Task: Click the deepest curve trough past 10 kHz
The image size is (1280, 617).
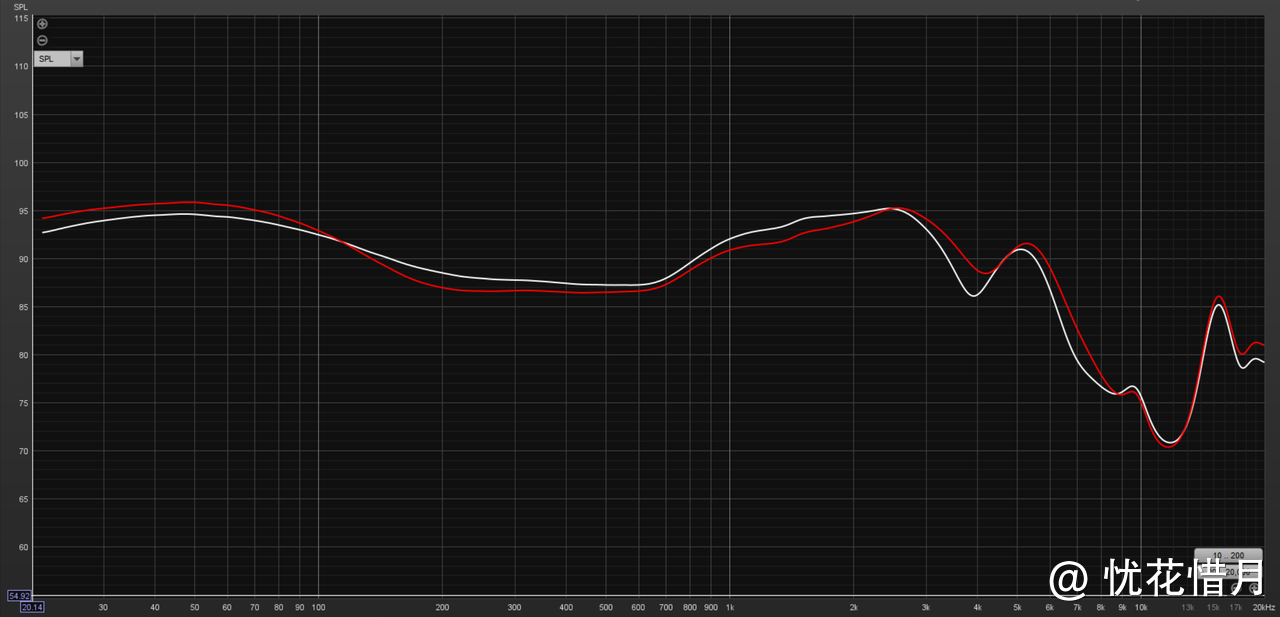Action: click(1168, 445)
